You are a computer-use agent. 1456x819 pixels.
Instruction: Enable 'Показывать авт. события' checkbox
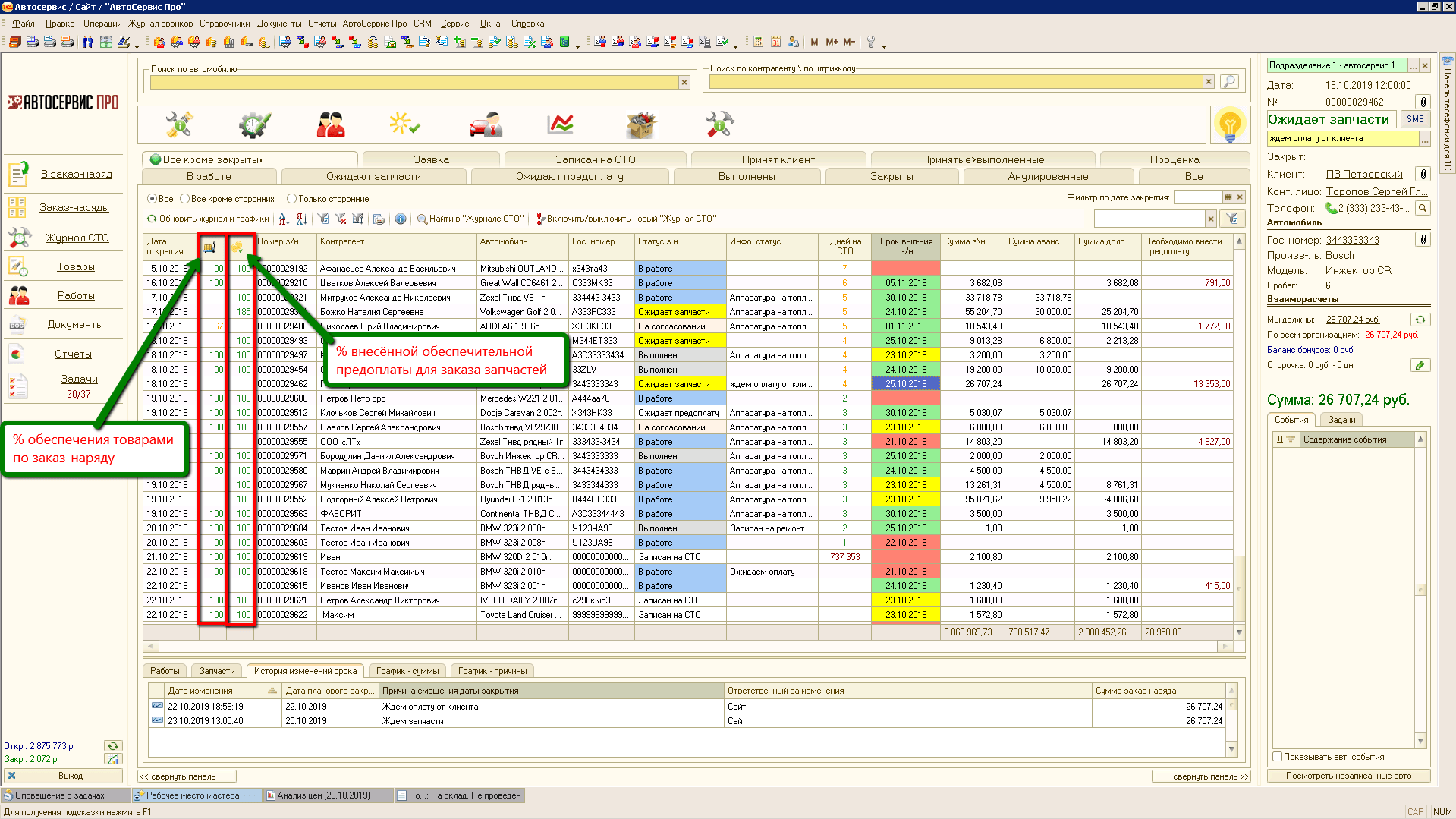pos(1278,757)
